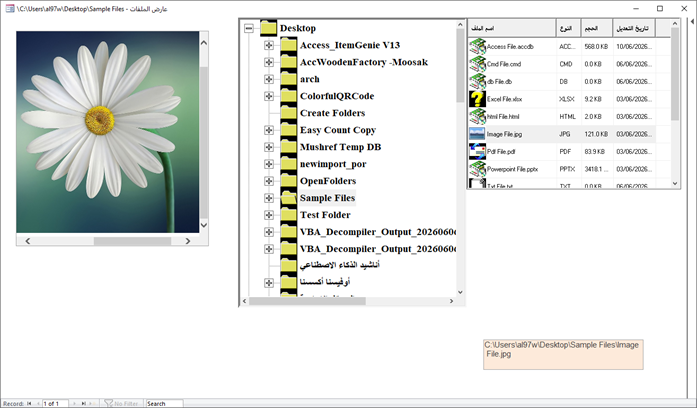
Task: Click the daisy flower image preview
Action: [x=108, y=132]
